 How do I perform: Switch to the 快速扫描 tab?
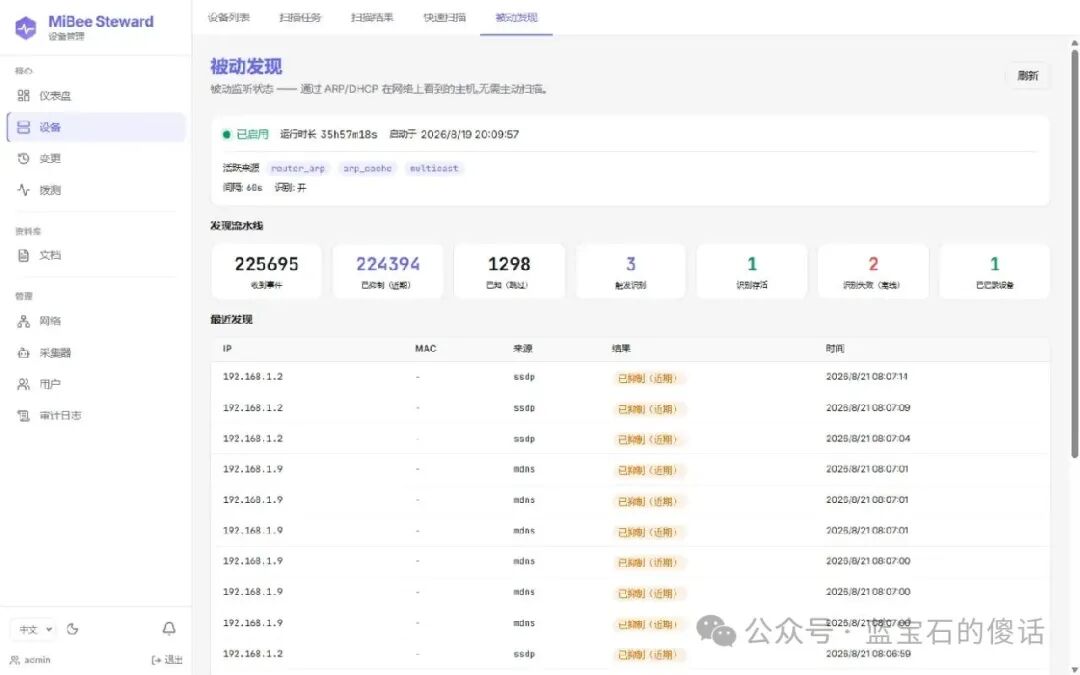point(444,18)
